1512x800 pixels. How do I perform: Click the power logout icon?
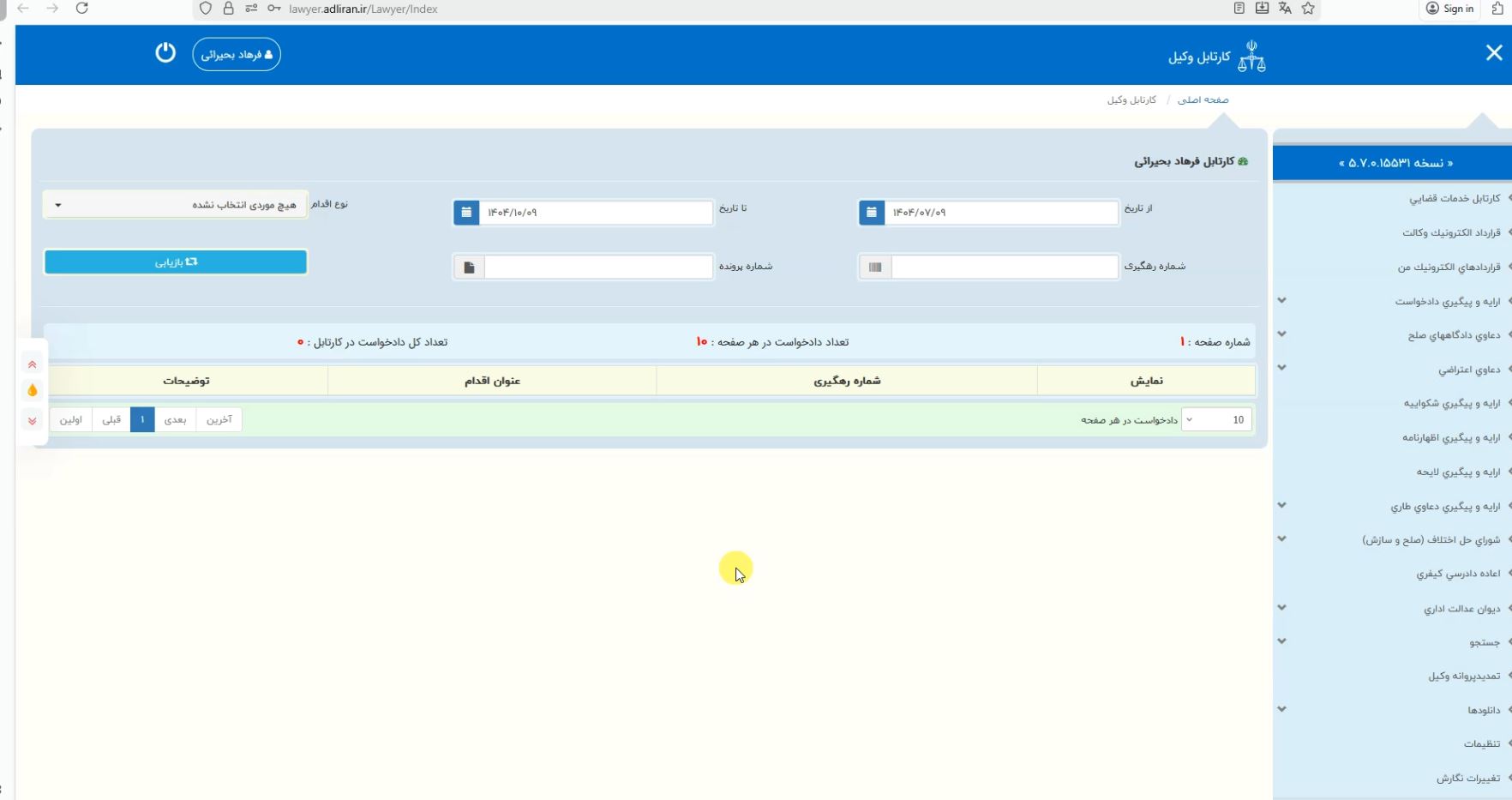165,53
